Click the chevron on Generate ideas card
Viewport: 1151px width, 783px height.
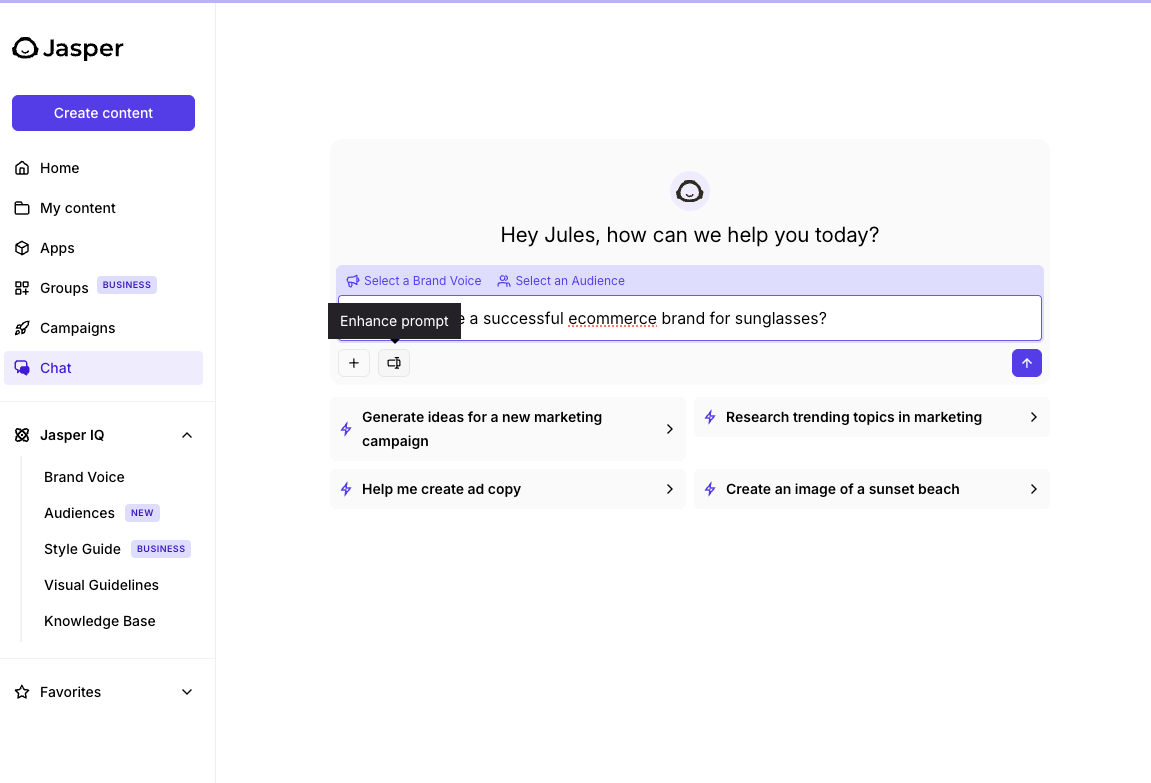(x=669, y=429)
